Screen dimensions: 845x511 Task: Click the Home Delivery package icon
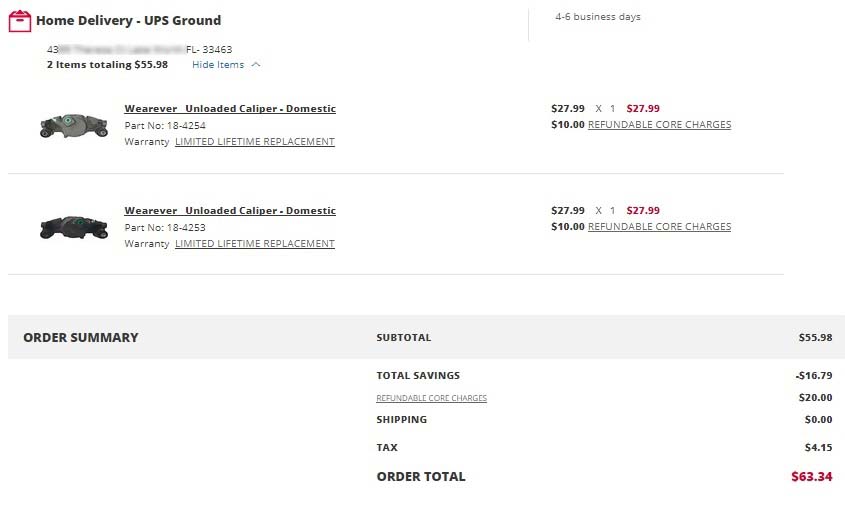[x=20, y=21]
